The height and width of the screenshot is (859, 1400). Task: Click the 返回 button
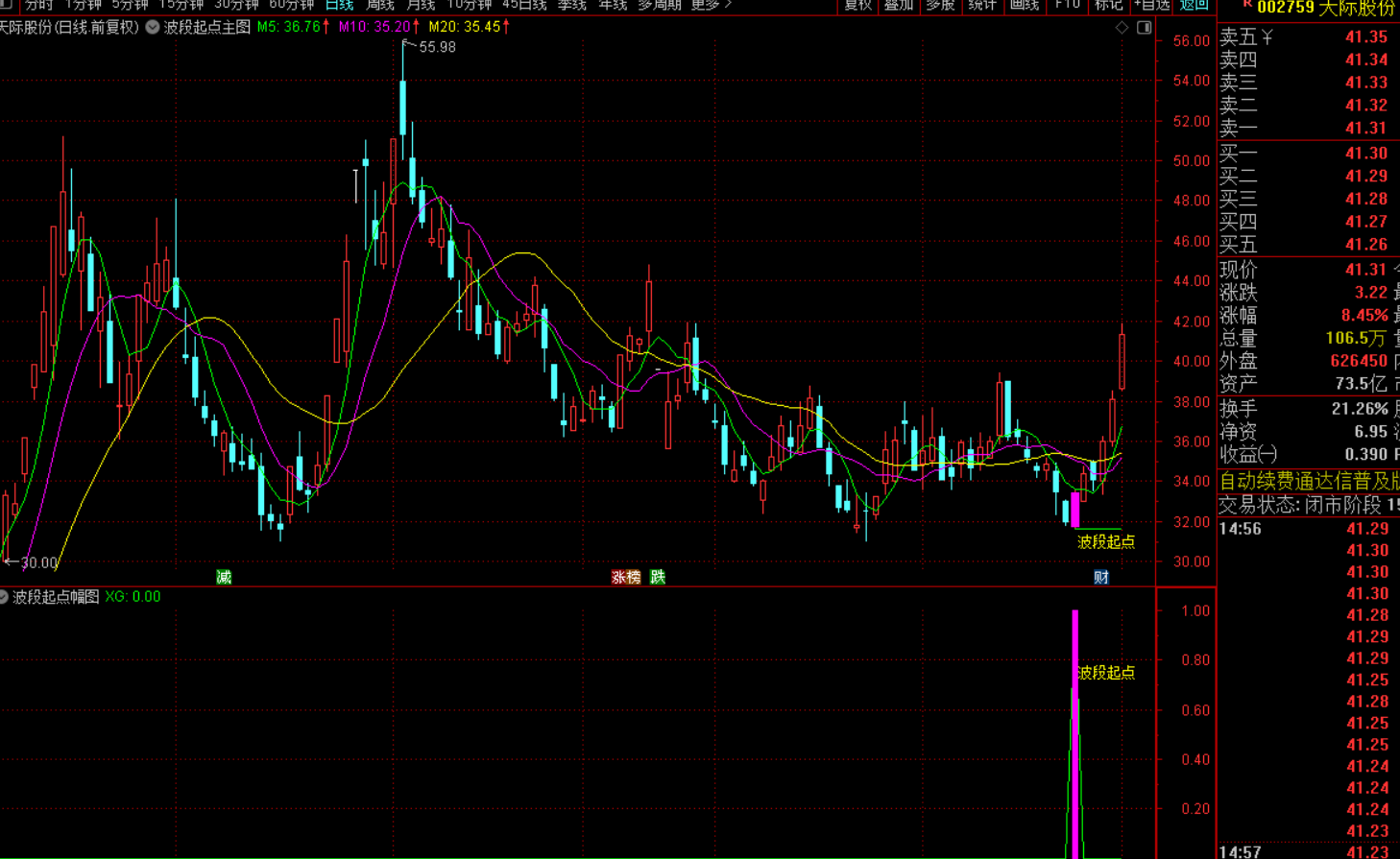click(x=1194, y=5)
